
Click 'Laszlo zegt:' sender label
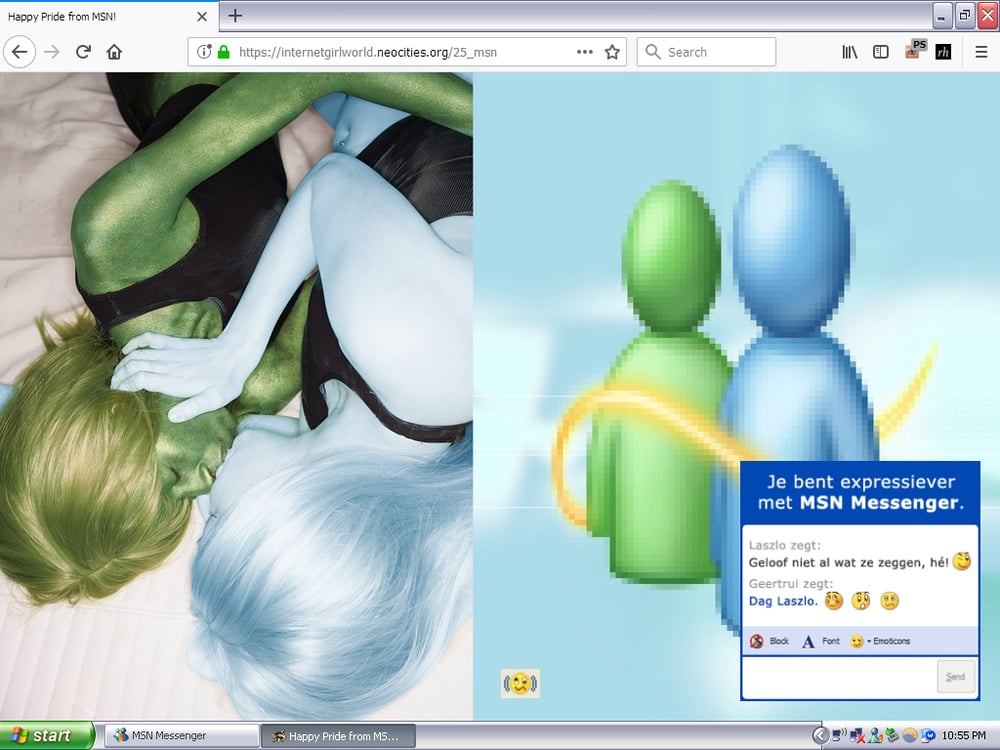coord(784,545)
